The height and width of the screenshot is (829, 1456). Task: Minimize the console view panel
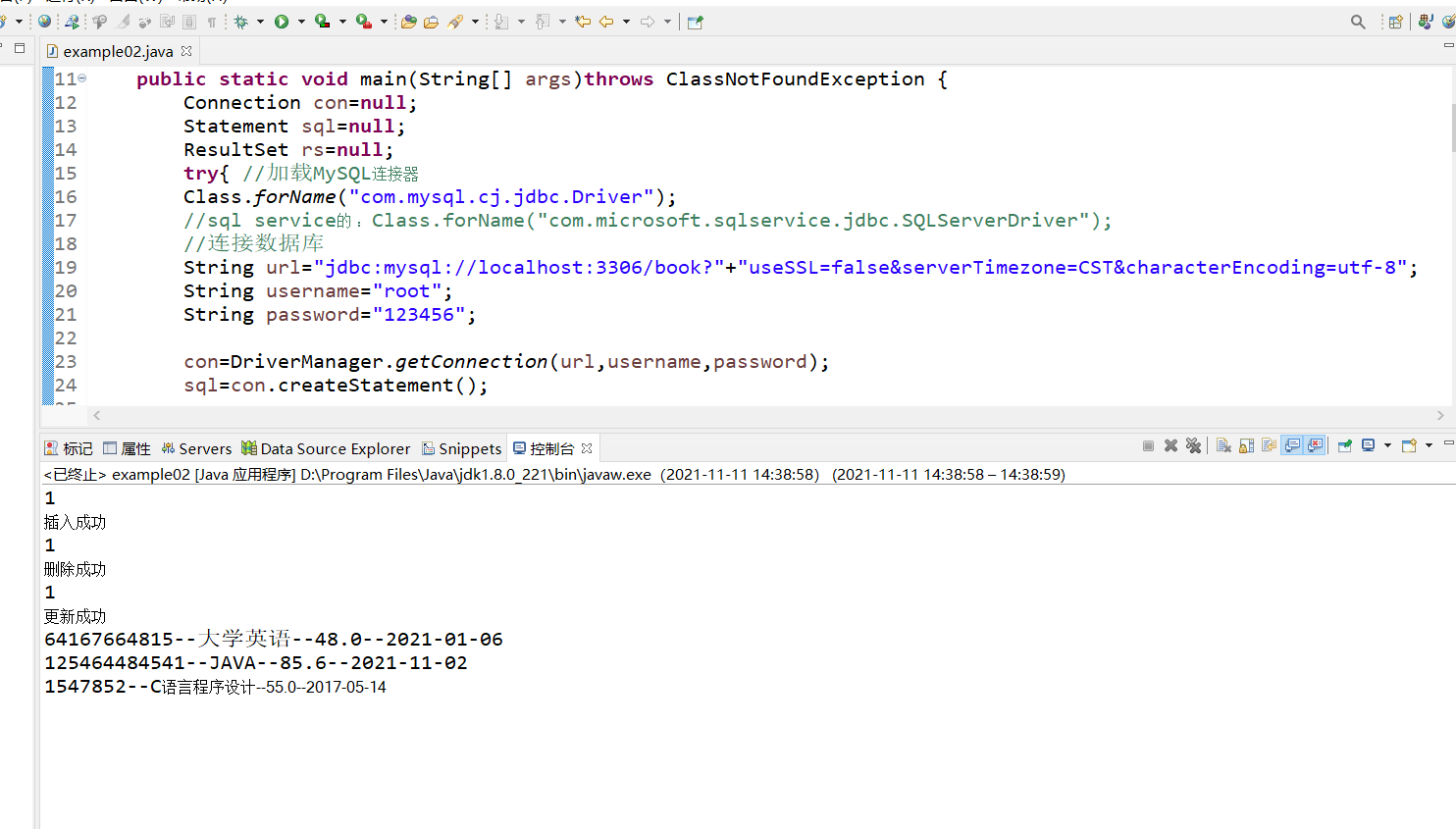pyautogui.click(x=1448, y=444)
